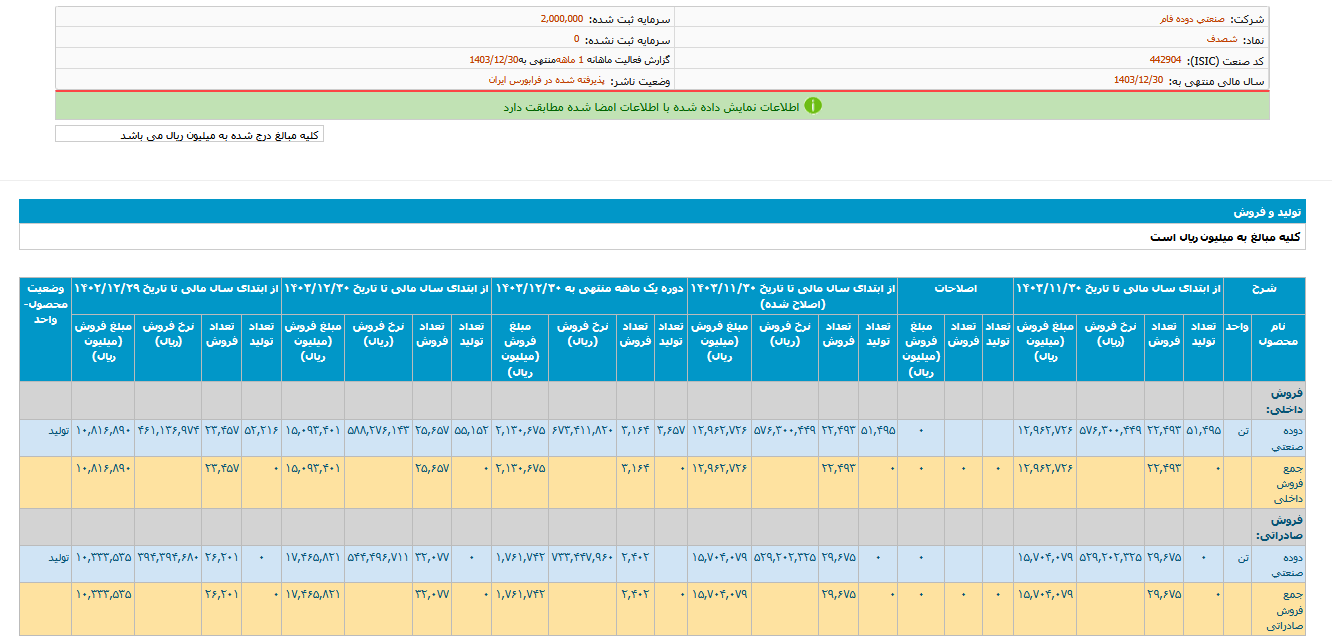Click the ticker symbol شصدف
The height and width of the screenshot is (636, 1332).
pyautogui.click(x=1221, y=39)
